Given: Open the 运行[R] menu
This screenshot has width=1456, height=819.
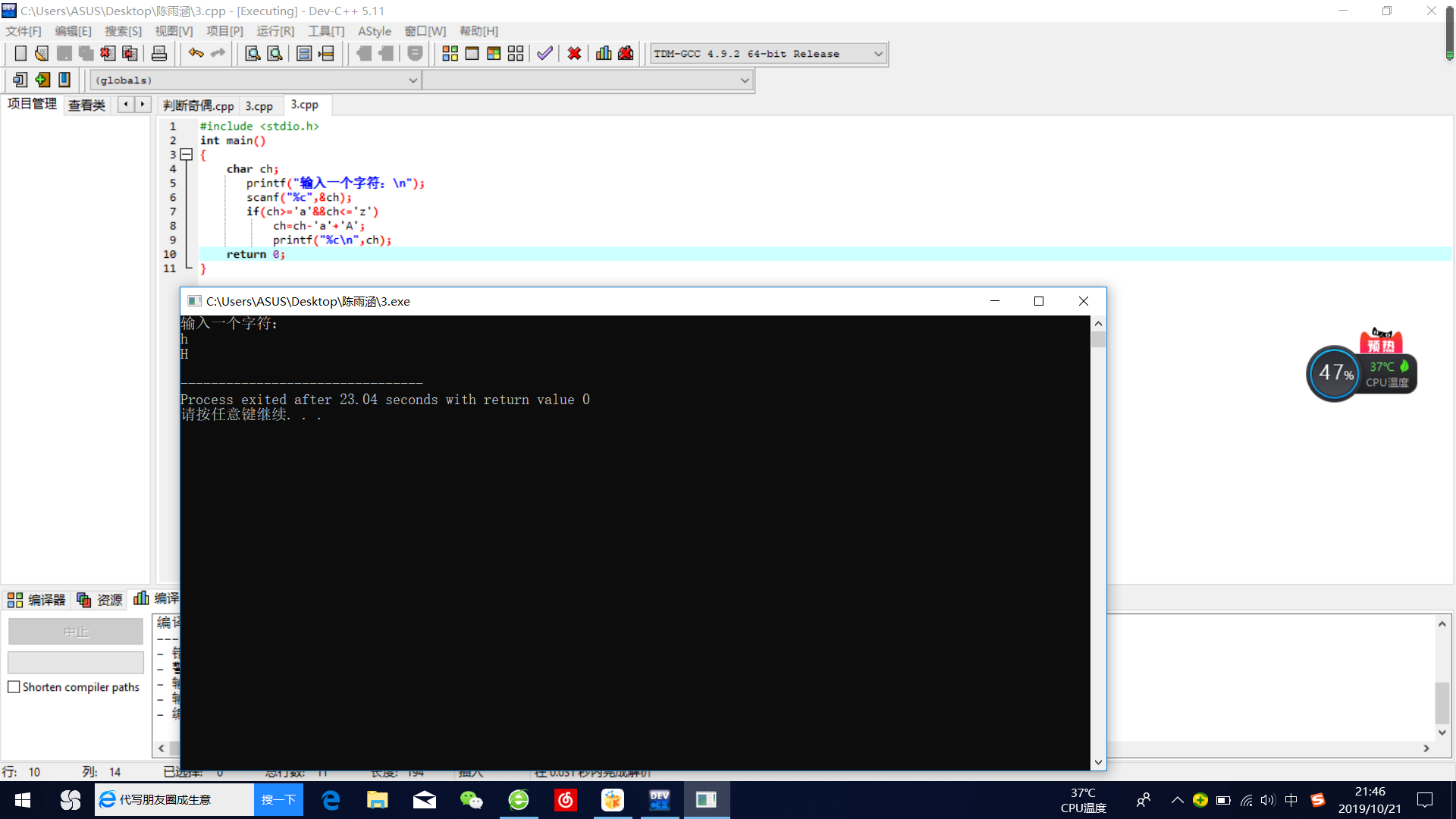Looking at the screenshot, I should (275, 31).
